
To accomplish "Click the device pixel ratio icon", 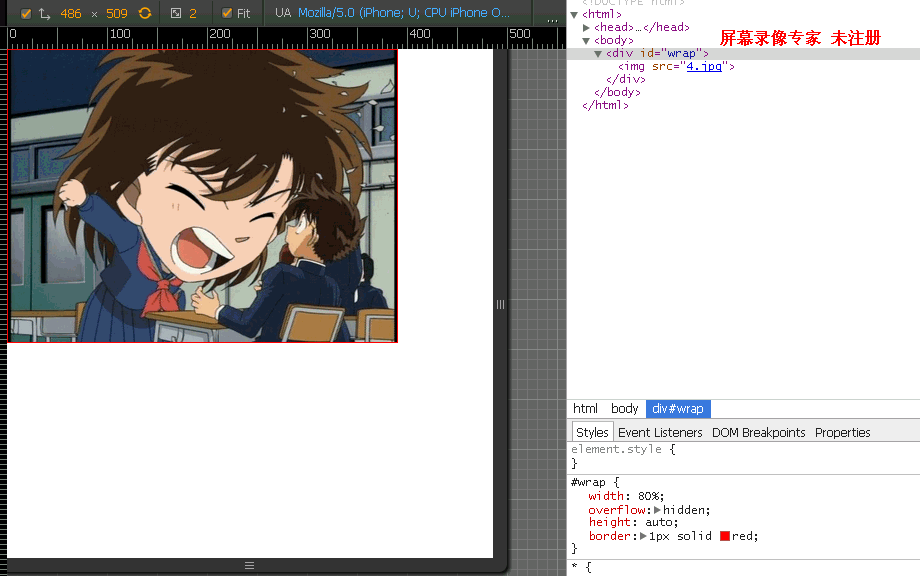I will pyautogui.click(x=176, y=14).
